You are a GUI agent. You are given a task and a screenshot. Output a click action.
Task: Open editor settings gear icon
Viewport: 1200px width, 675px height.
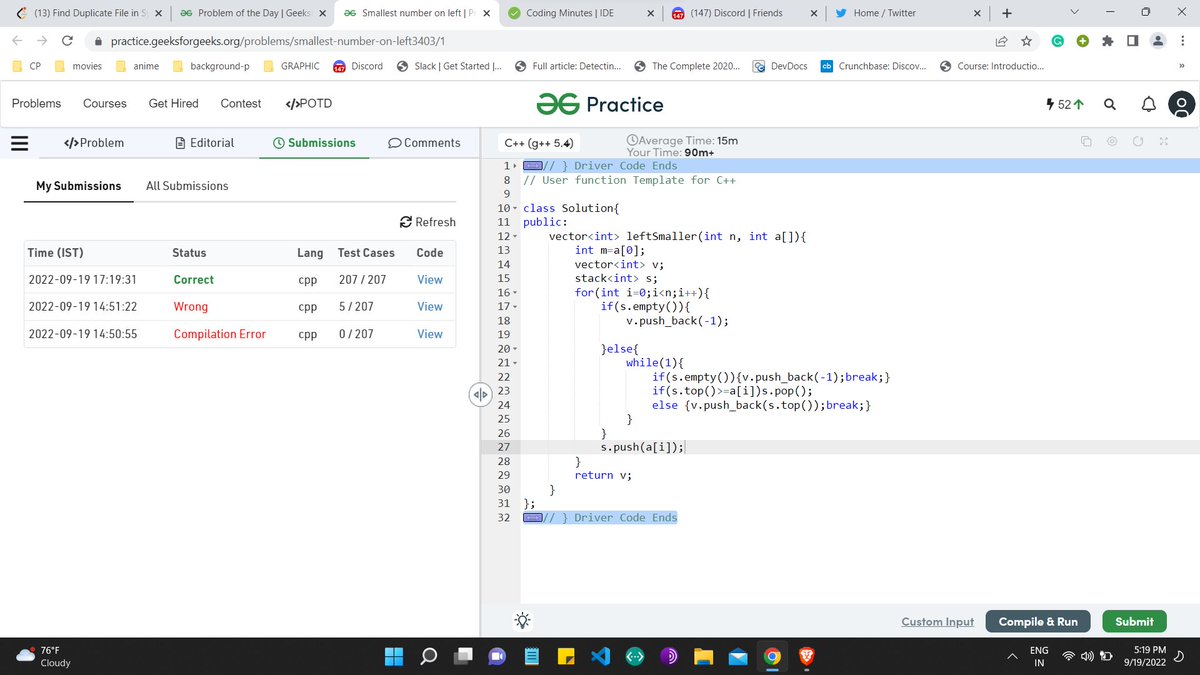(1112, 142)
